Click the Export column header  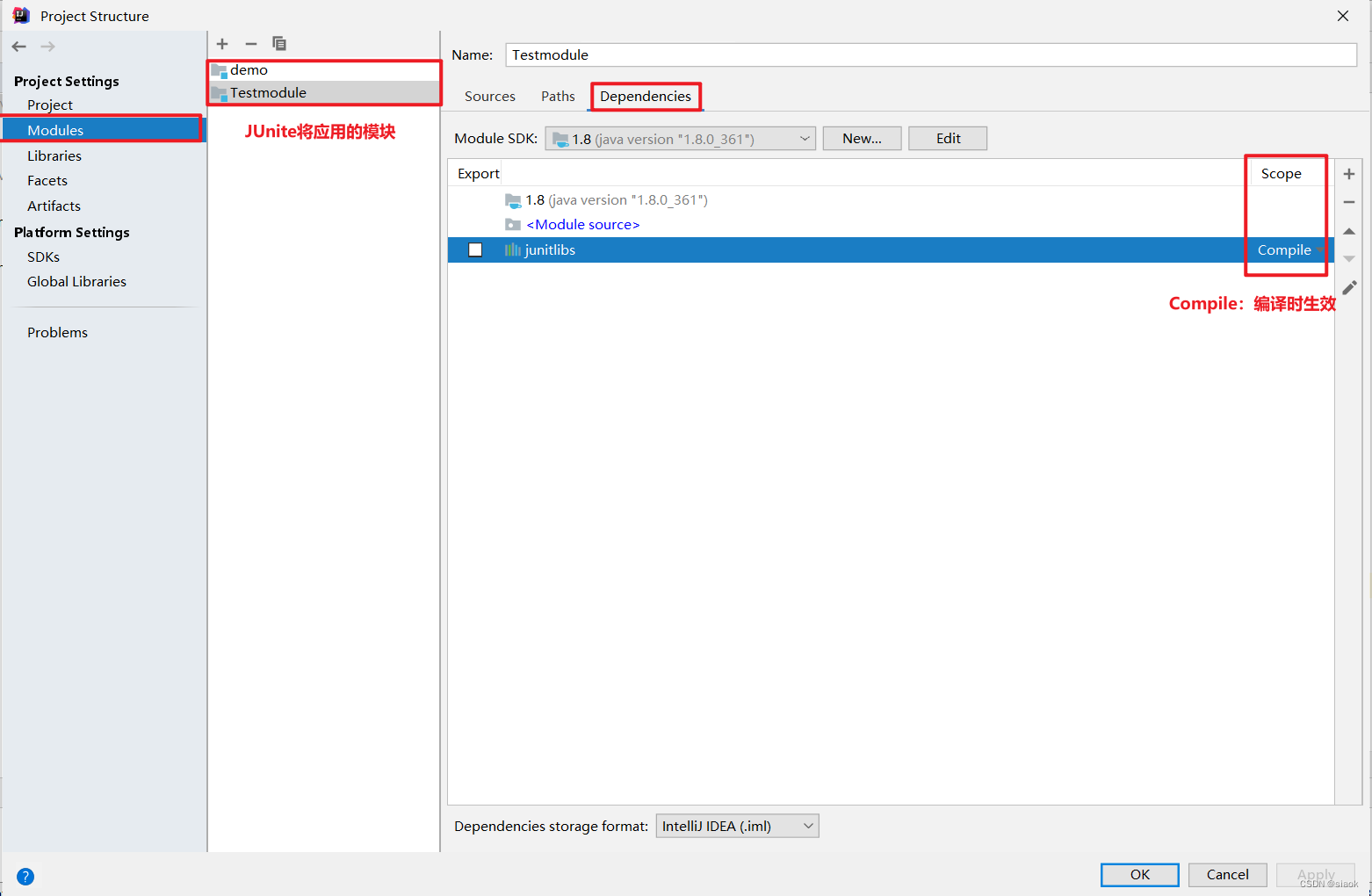[479, 174]
